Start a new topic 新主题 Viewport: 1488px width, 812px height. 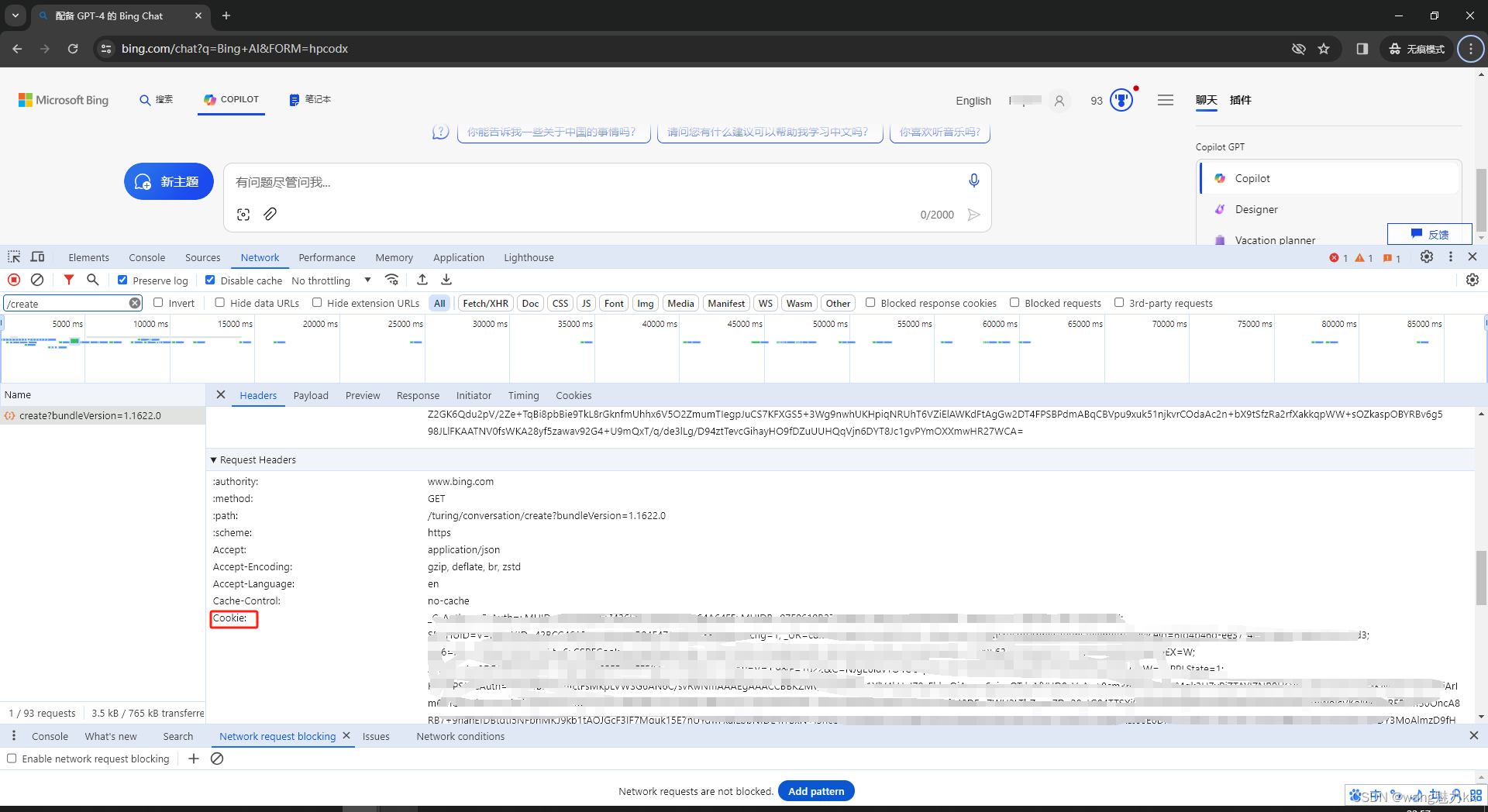(169, 181)
